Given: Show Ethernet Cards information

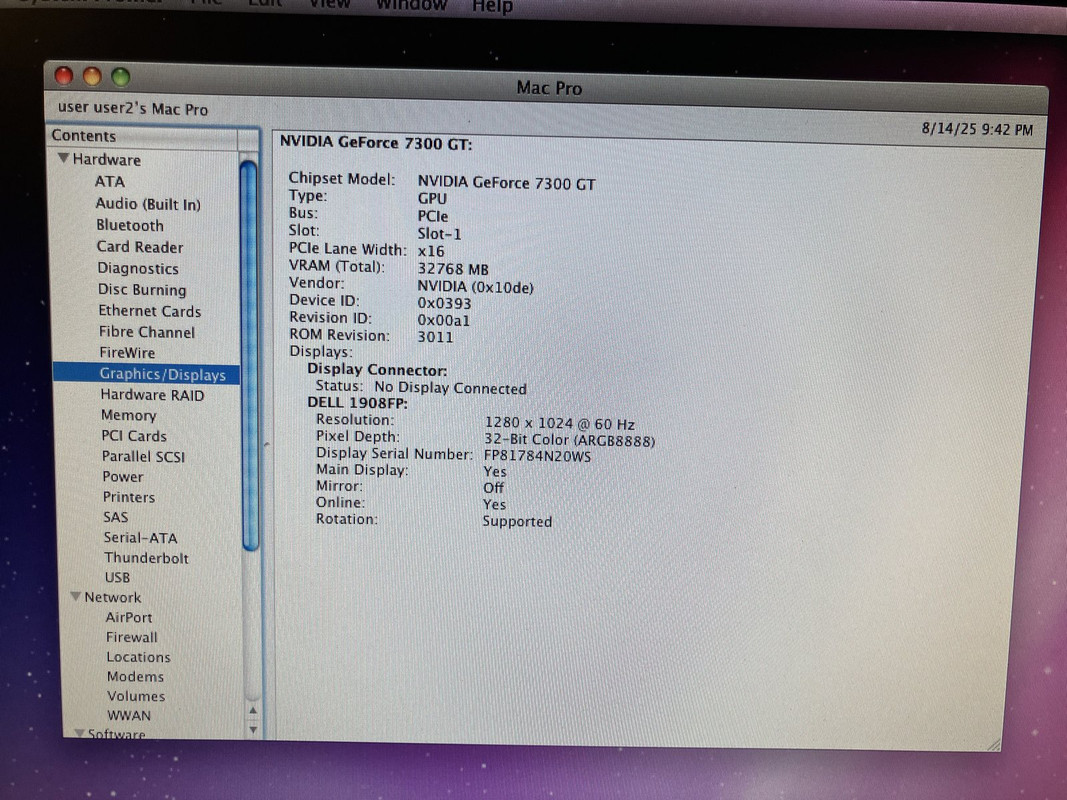Looking at the screenshot, I should 149,311.
